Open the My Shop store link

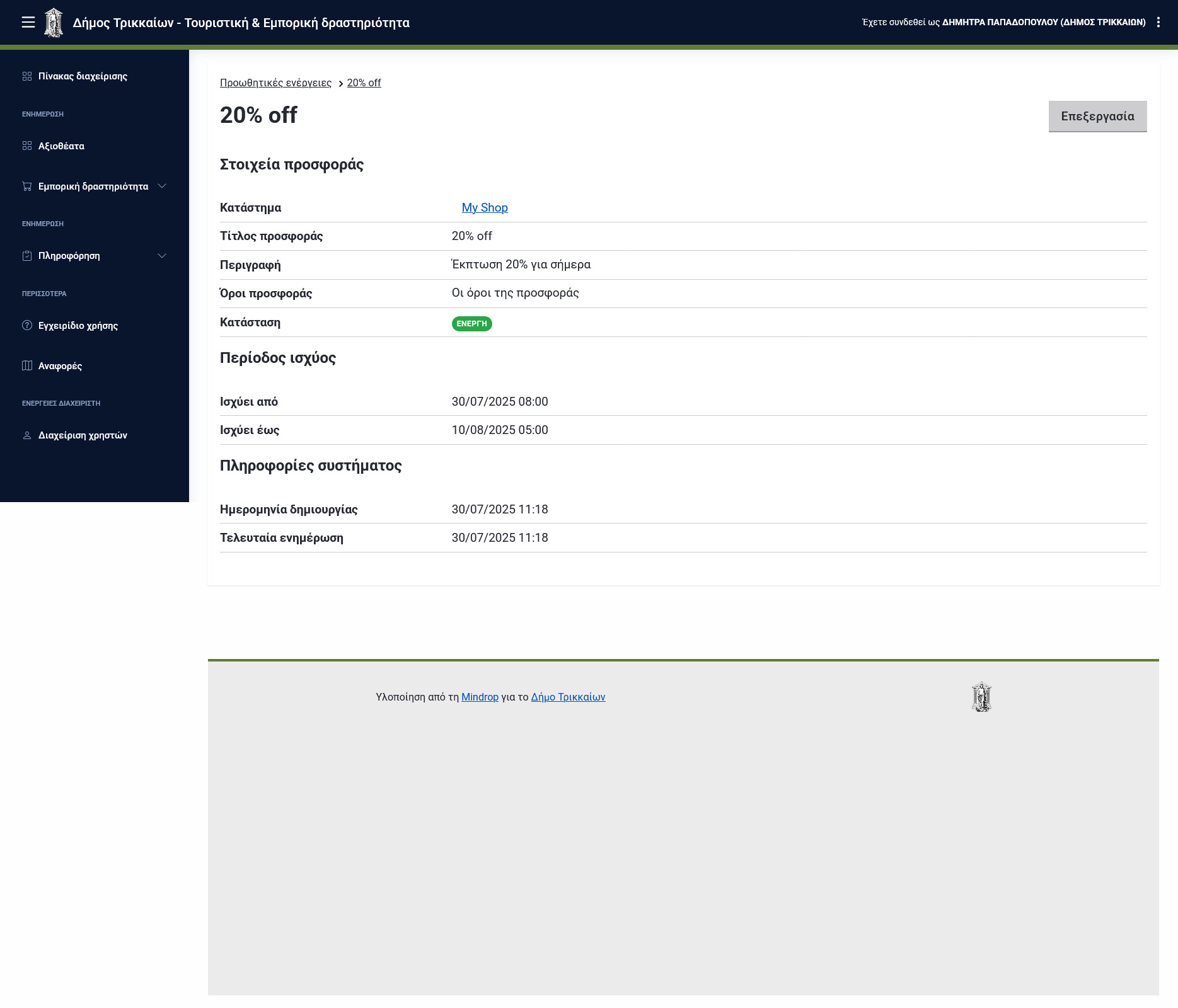coord(484,208)
